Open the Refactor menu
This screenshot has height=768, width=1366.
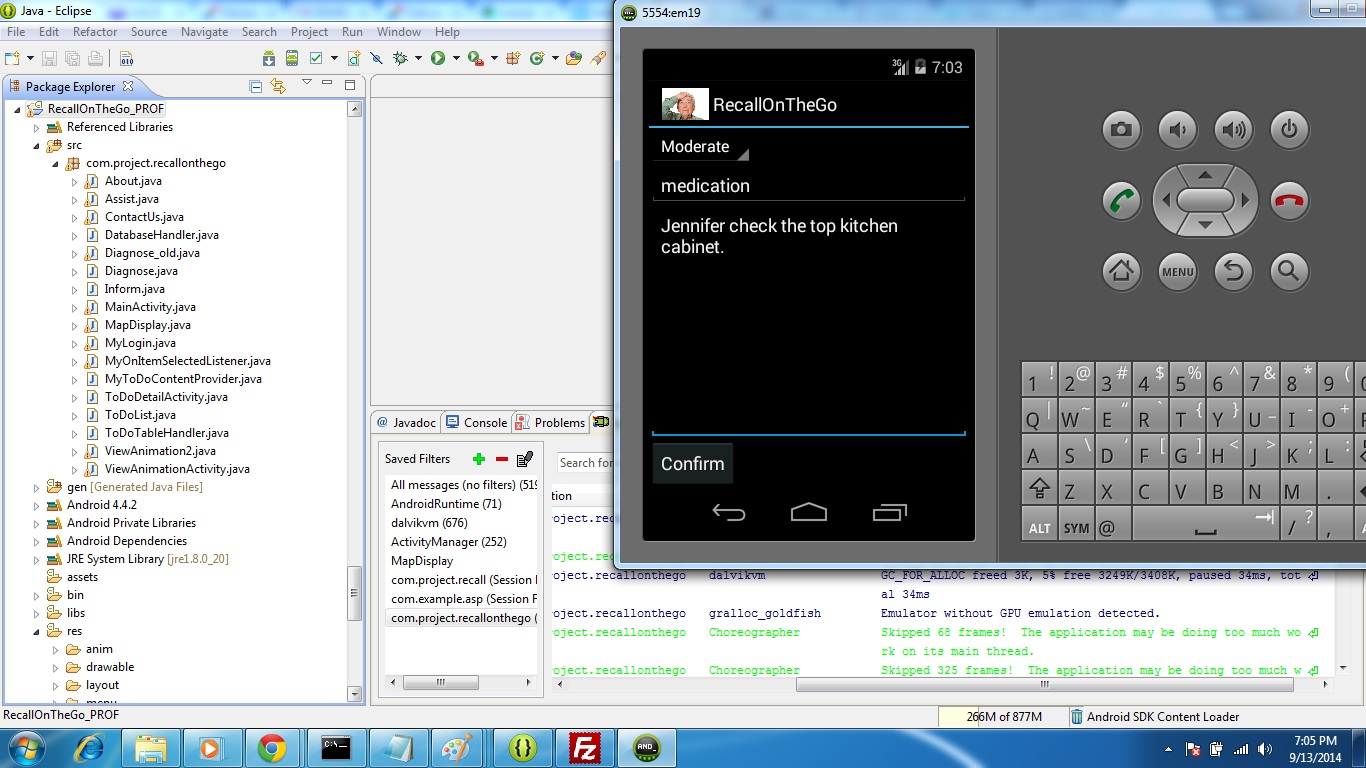tap(95, 32)
